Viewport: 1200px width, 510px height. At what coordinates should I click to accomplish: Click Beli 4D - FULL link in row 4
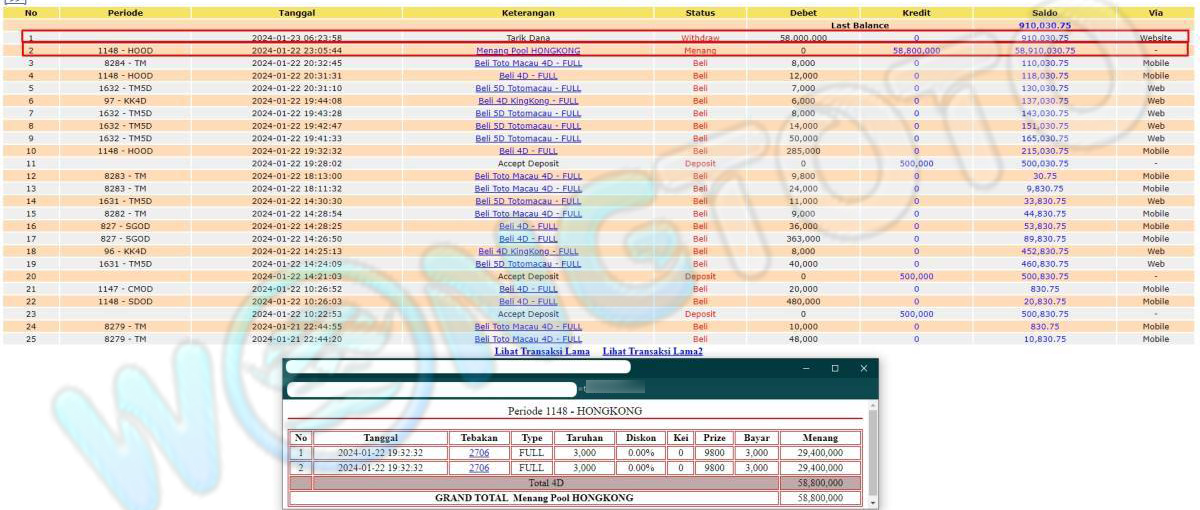[528, 75]
